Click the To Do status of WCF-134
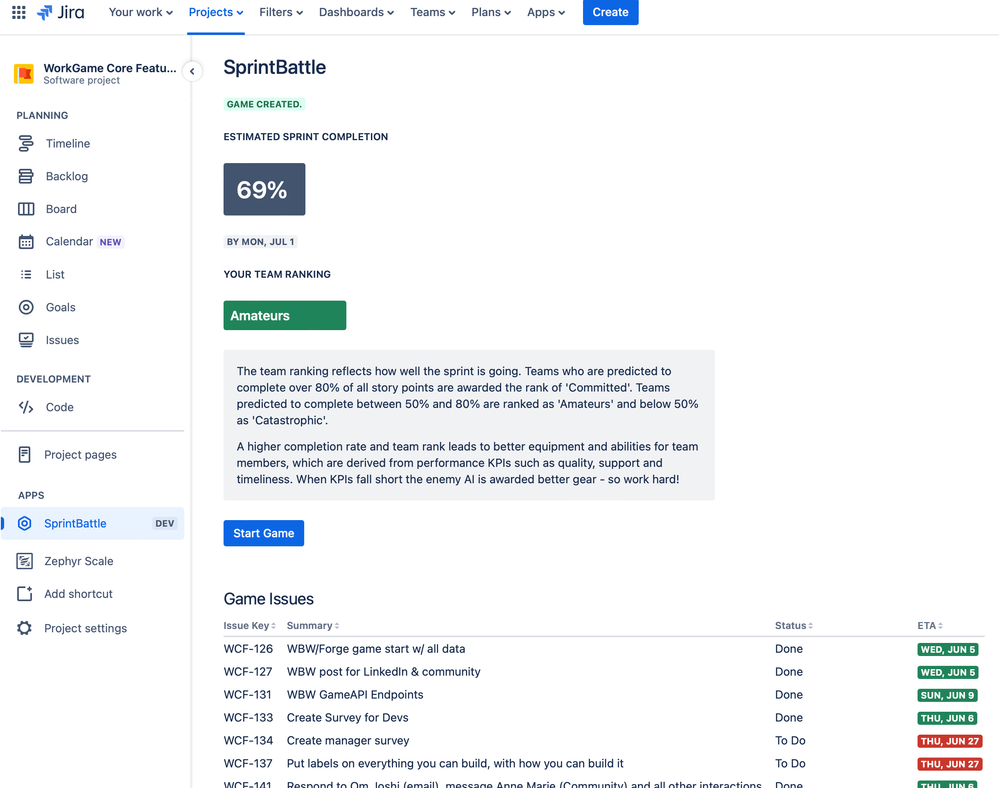 (x=790, y=740)
